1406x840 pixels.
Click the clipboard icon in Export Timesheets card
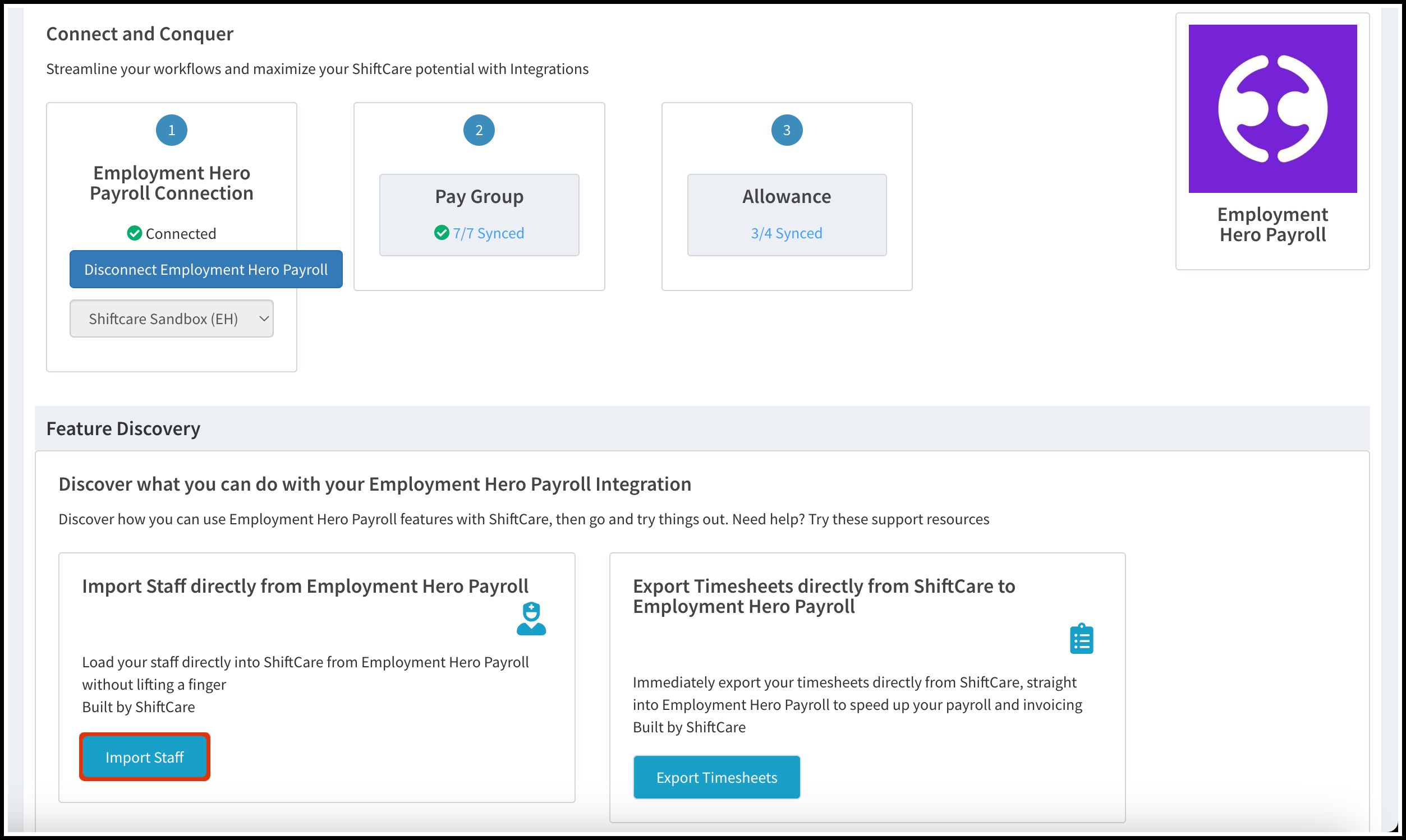pos(1081,639)
